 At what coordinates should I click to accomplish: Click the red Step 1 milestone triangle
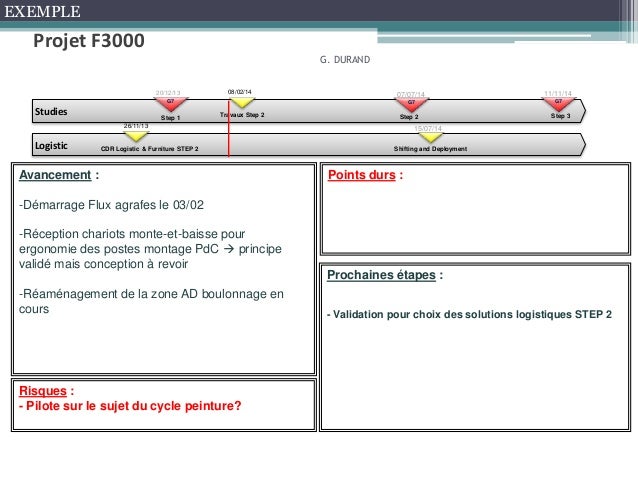(171, 104)
